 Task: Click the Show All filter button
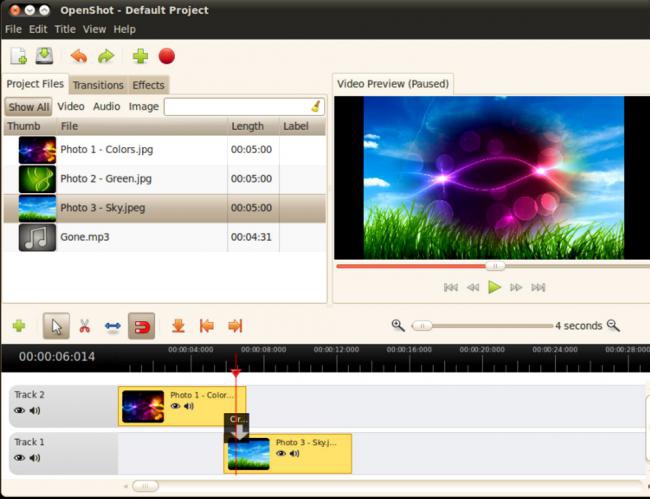pyautogui.click(x=29, y=107)
